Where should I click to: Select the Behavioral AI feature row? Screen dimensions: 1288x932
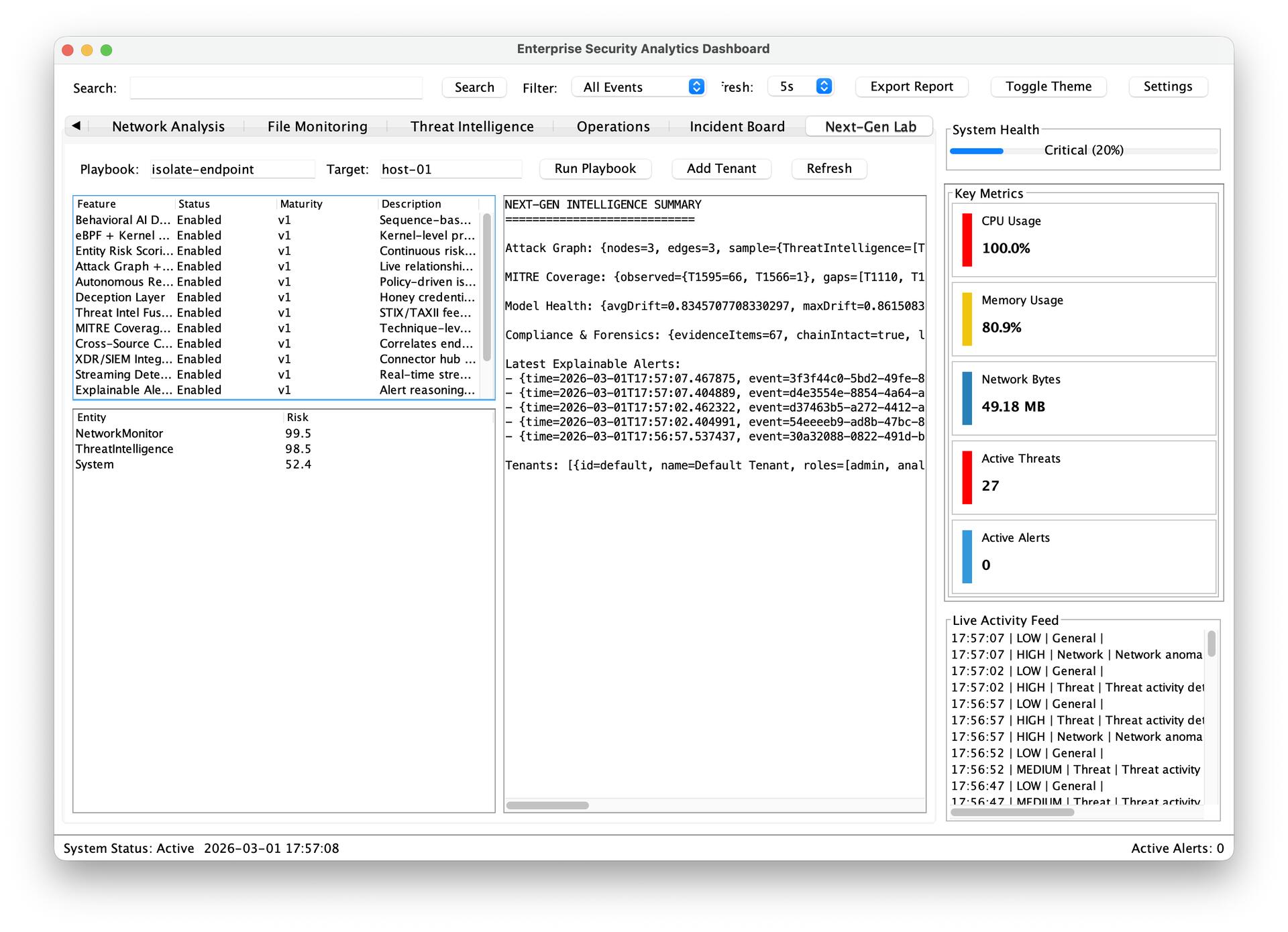coord(201,219)
